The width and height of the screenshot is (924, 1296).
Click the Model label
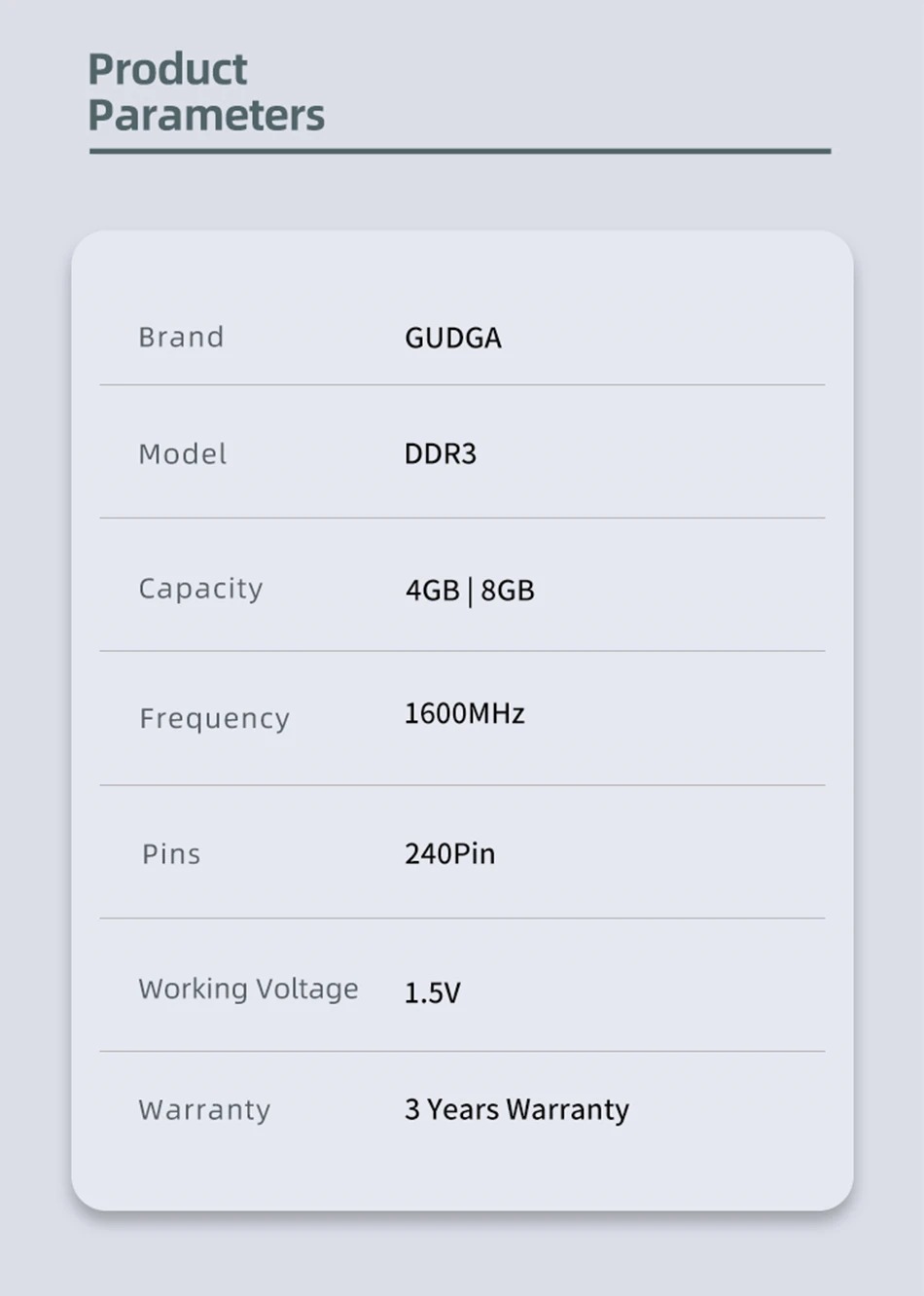182,453
